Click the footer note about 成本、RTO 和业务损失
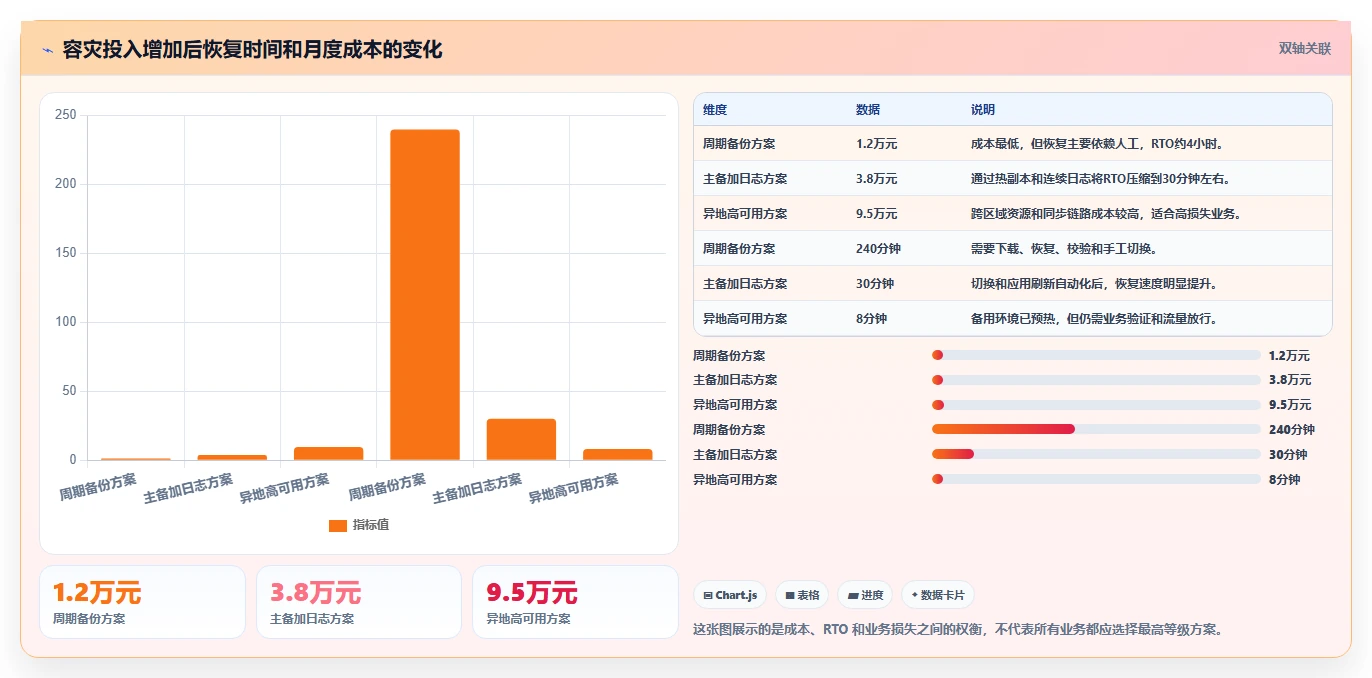The height and width of the screenshot is (678, 1372). point(958,630)
